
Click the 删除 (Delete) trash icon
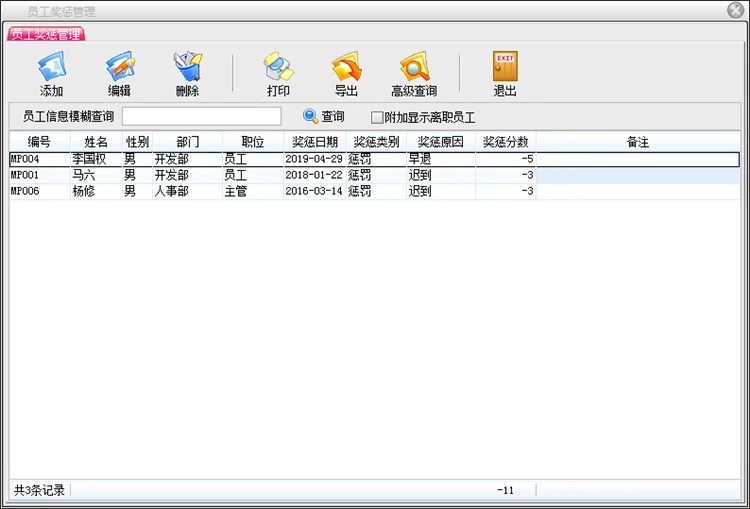click(188, 74)
